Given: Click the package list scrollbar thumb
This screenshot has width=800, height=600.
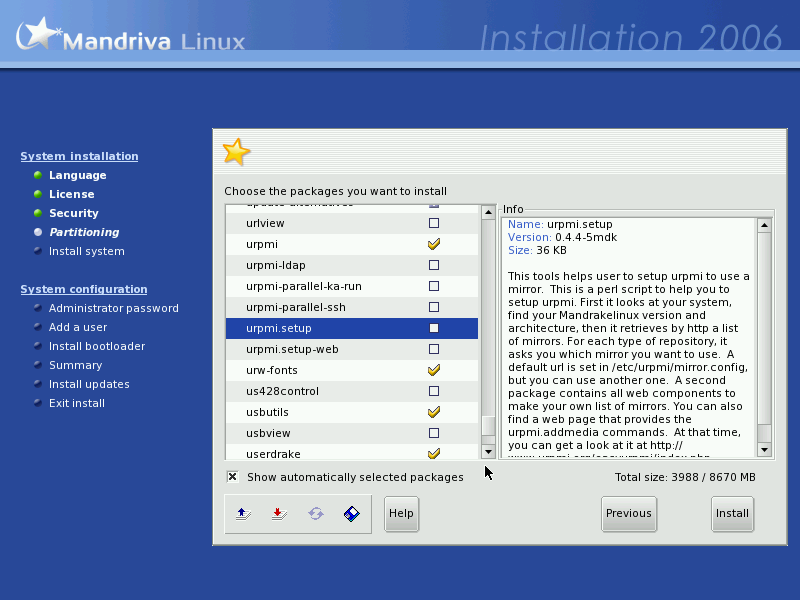Looking at the screenshot, I should pos(488,426).
